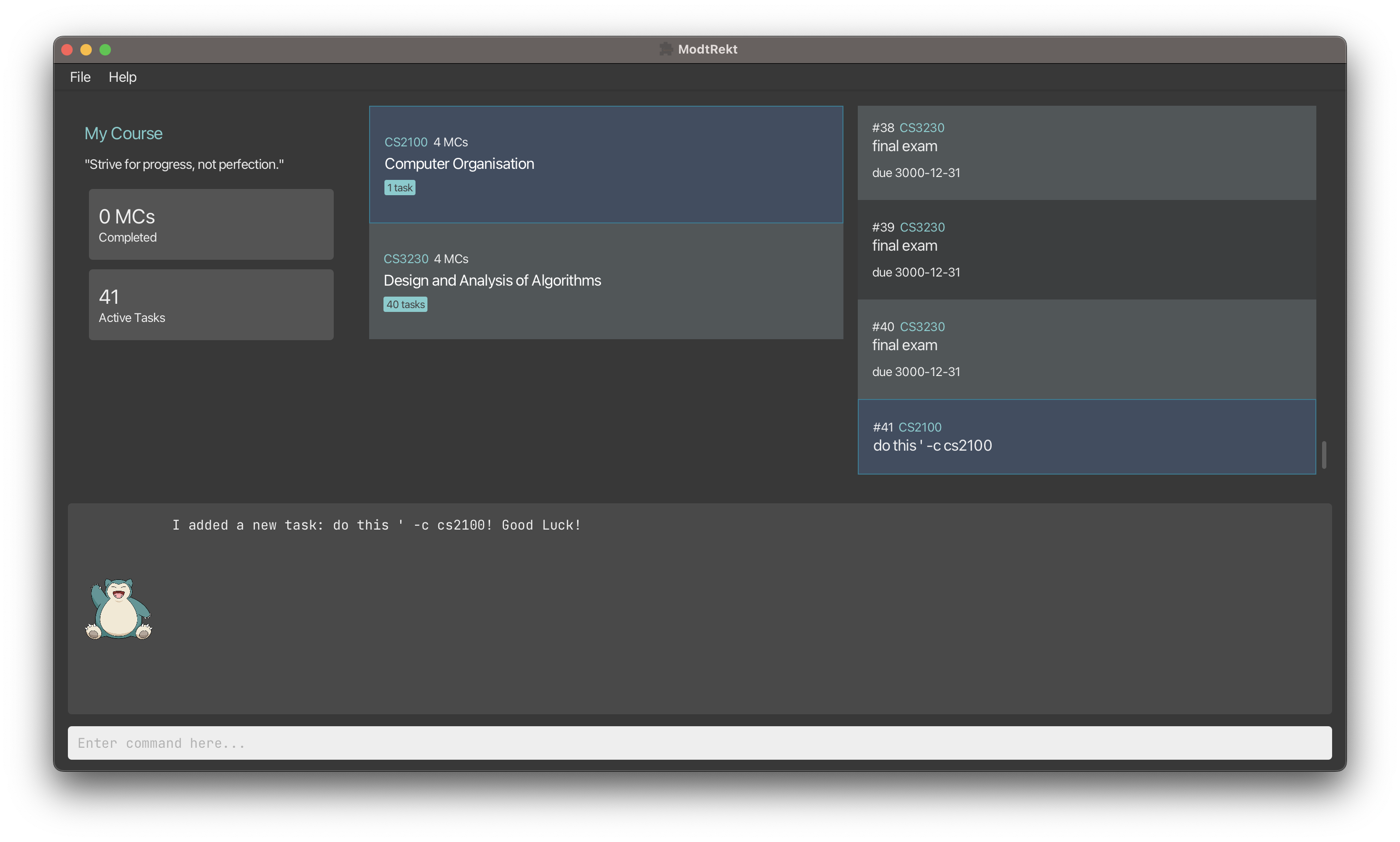Viewport: 1400px width, 842px height.
Task: Click the ModtRekt title bar puzzle icon
Action: click(x=666, y=49)
